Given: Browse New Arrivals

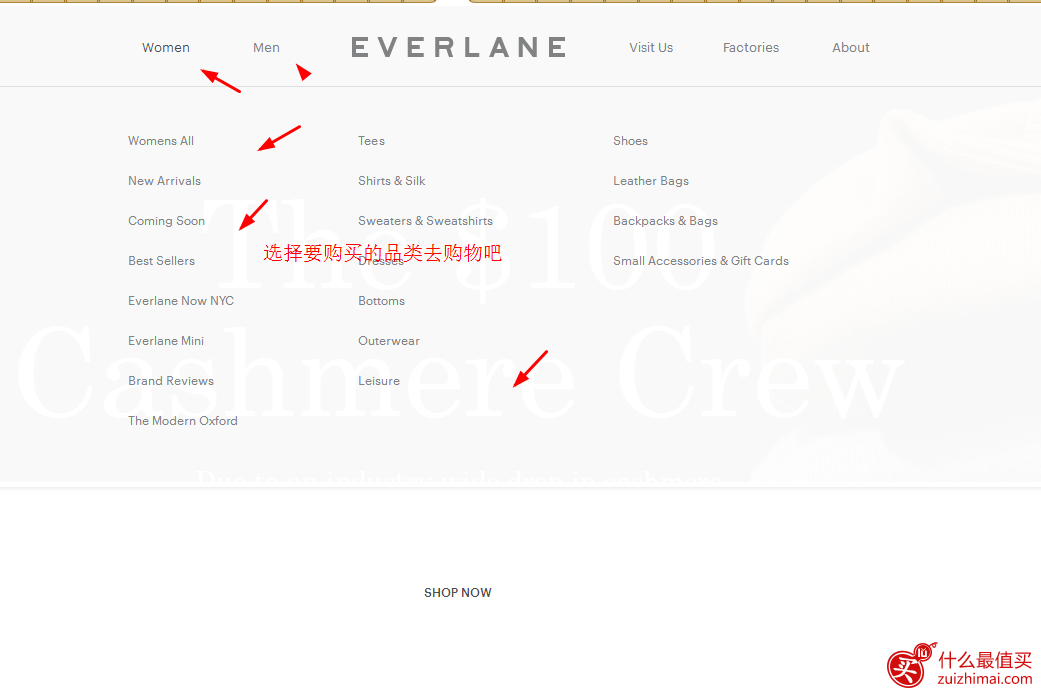Looking at the screenshot, I should click(165, 181).
